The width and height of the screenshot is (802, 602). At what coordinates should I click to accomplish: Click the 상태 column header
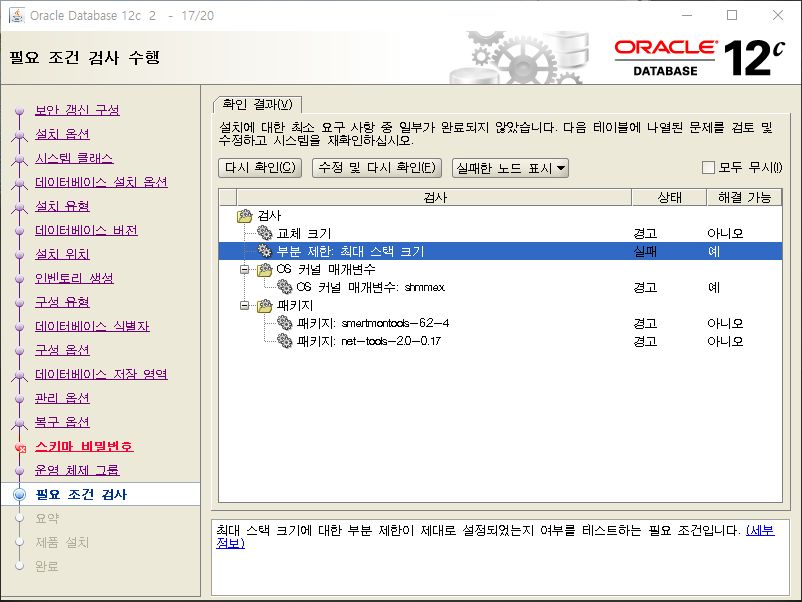[x=669, y=197]
